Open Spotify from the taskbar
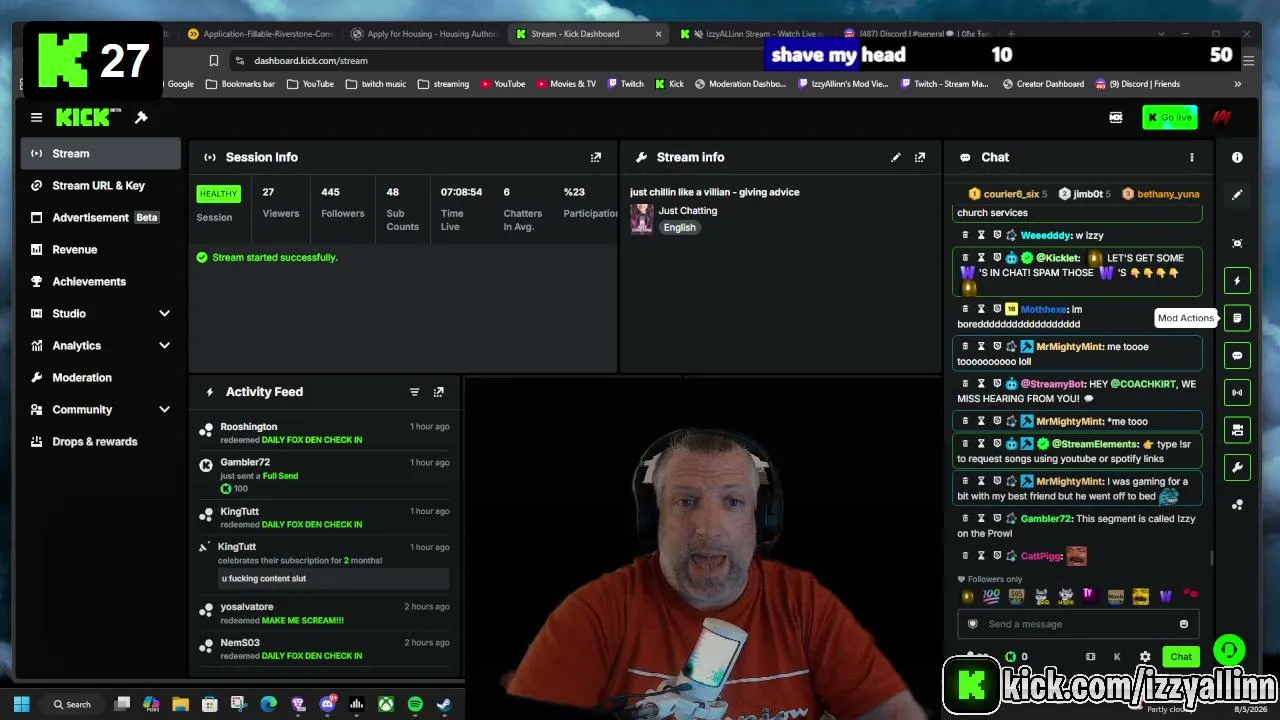 (415, 704)
